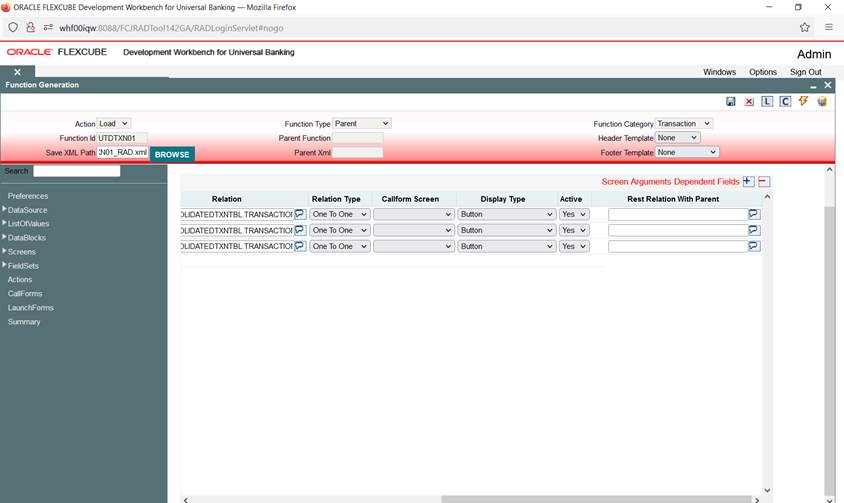Click the horizontal scrollbar left arrow
844x503 pixels.
186,500
